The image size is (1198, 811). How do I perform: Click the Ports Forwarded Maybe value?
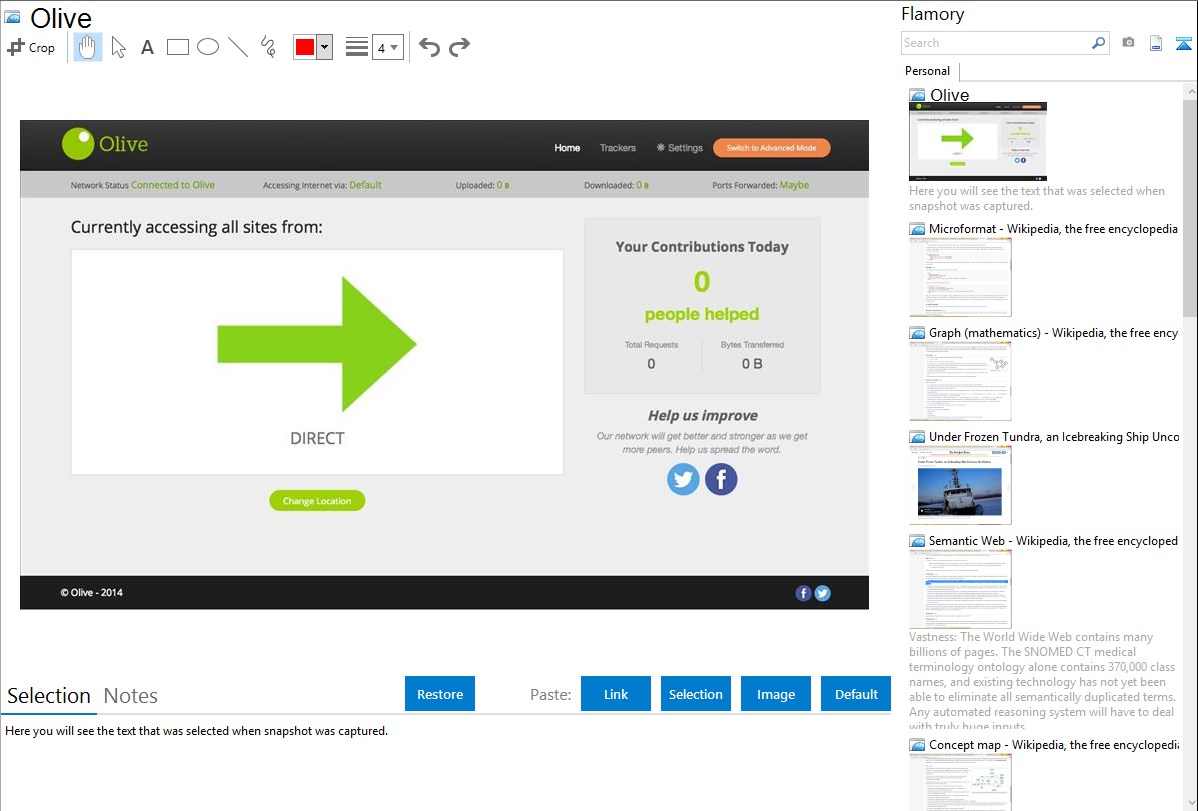point(794,185)
